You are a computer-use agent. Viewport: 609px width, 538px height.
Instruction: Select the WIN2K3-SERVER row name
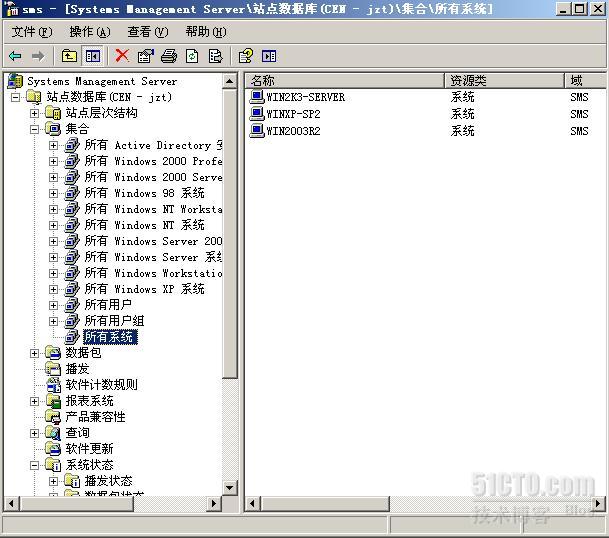pos(306,97)
